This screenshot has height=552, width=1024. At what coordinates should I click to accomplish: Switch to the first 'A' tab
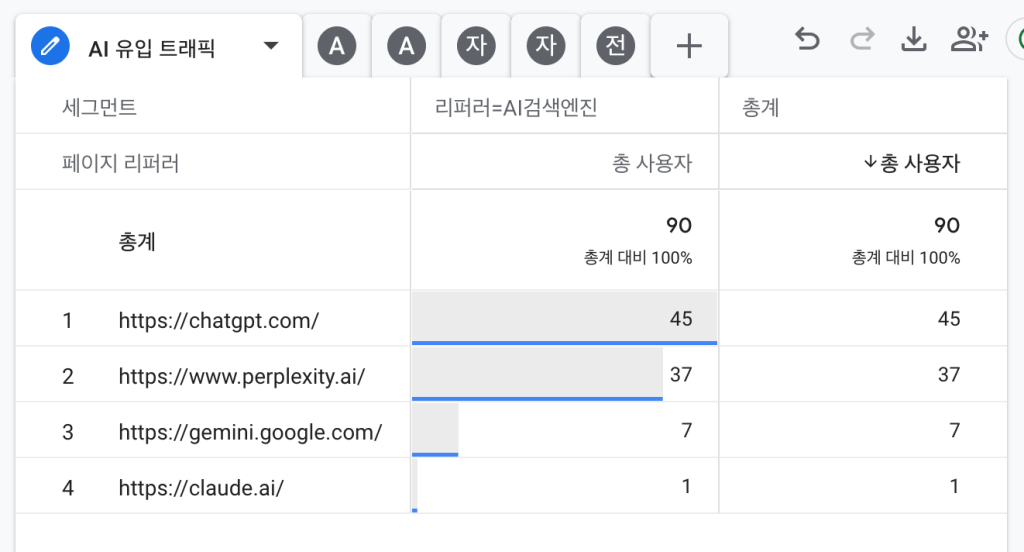point(337,46)
